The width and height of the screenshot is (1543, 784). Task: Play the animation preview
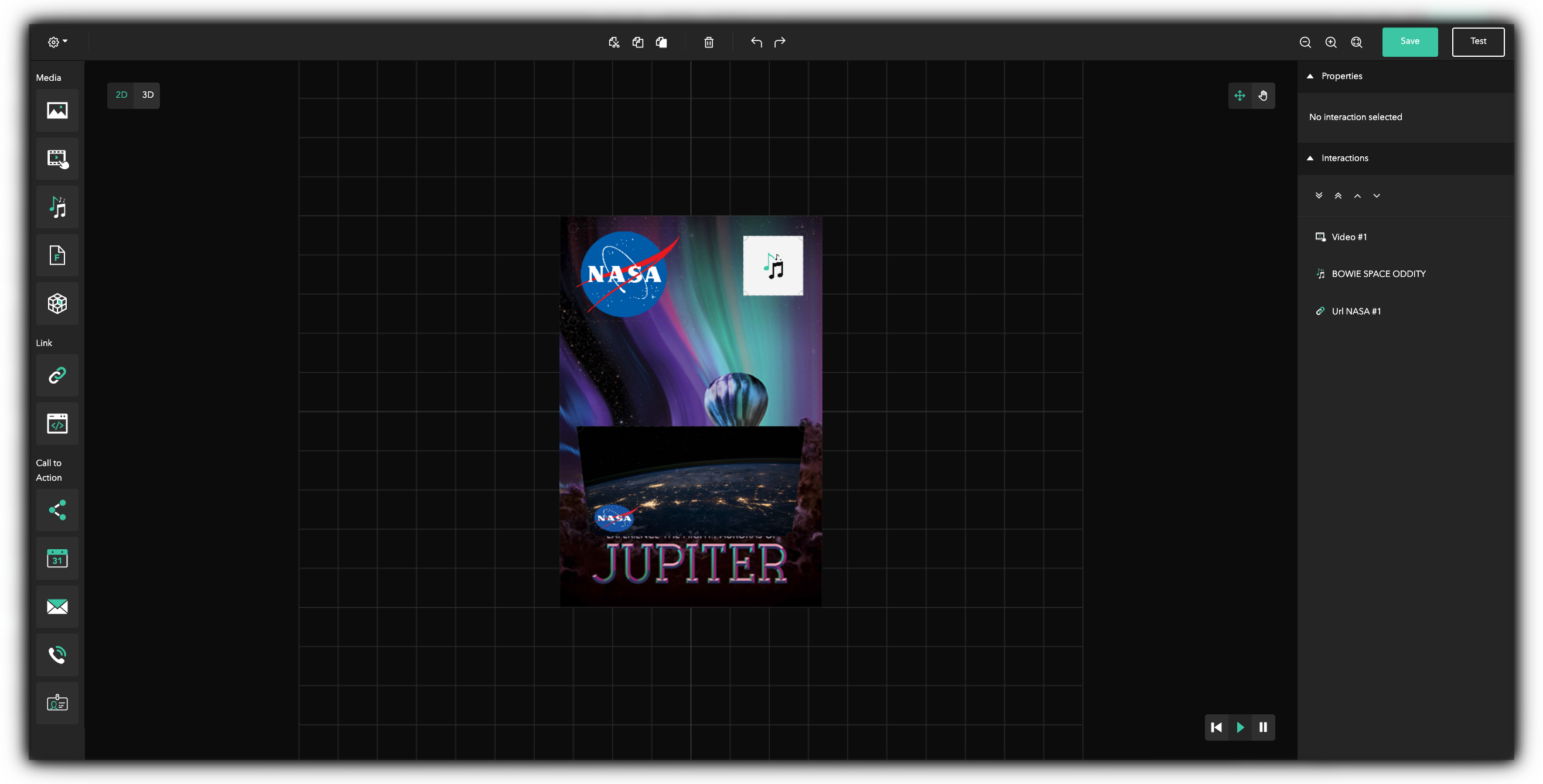(x=1240, y=727)
